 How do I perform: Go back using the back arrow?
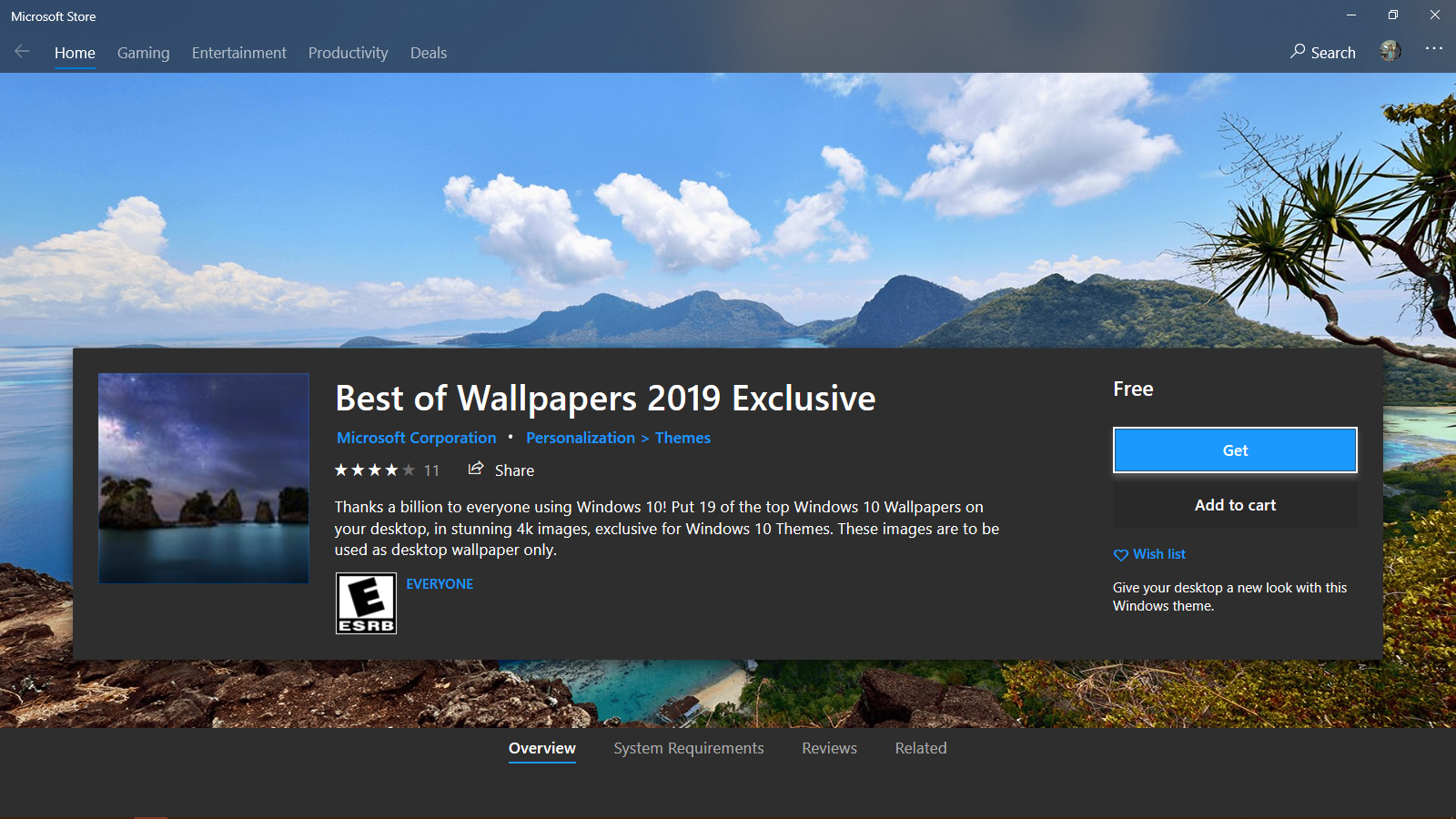click(22, 52)
